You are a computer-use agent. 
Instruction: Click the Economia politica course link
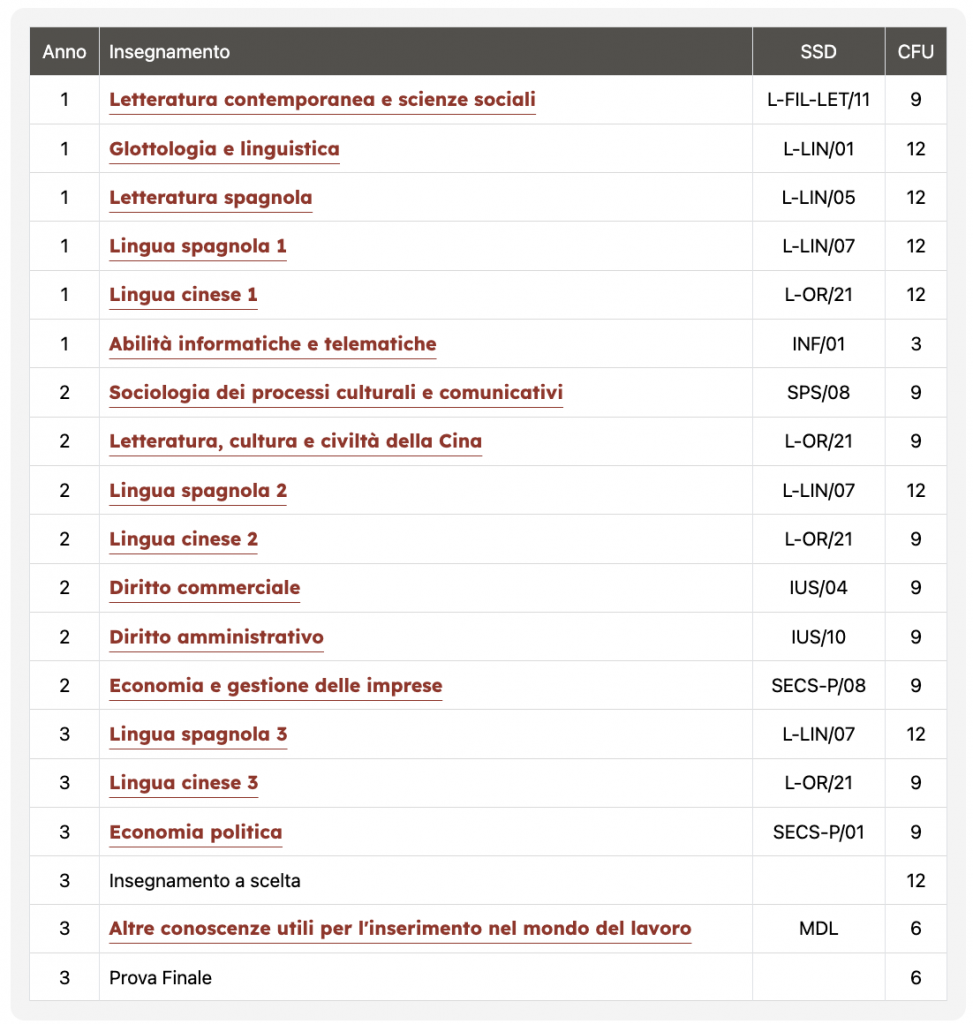click(195, 832)
